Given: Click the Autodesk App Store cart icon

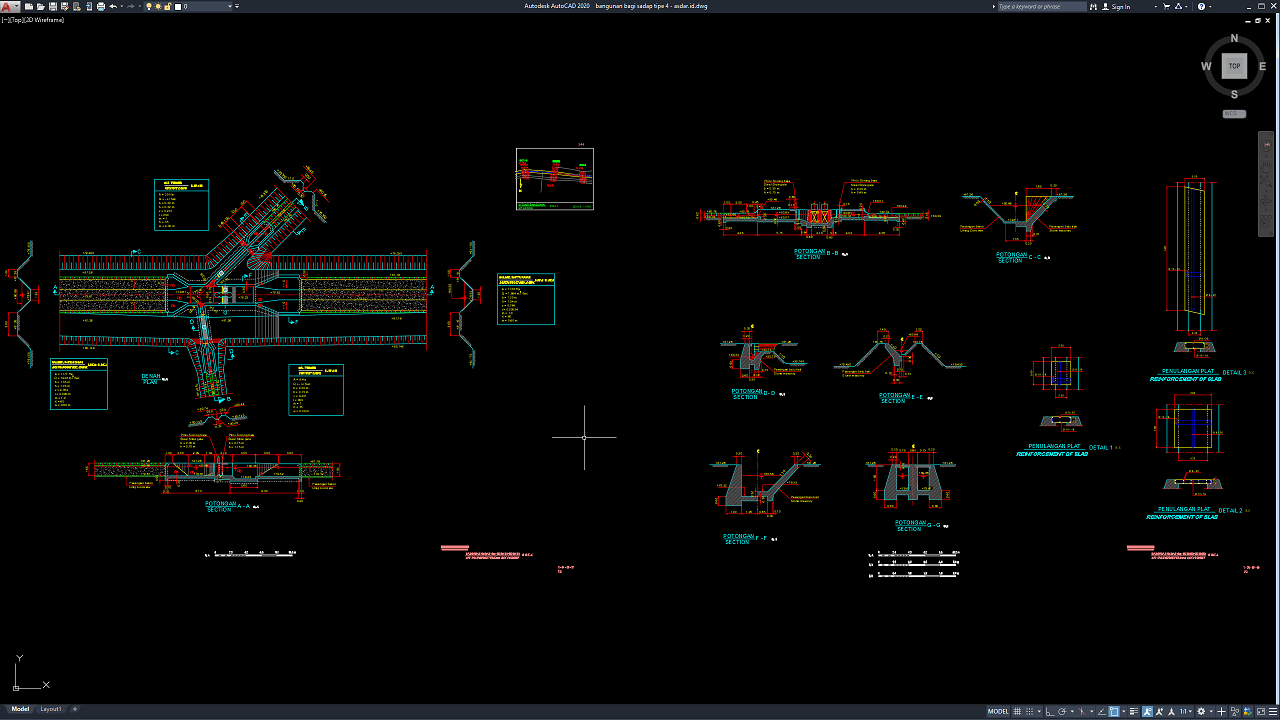Looking at the screenshot, I should click(1169, 6).
